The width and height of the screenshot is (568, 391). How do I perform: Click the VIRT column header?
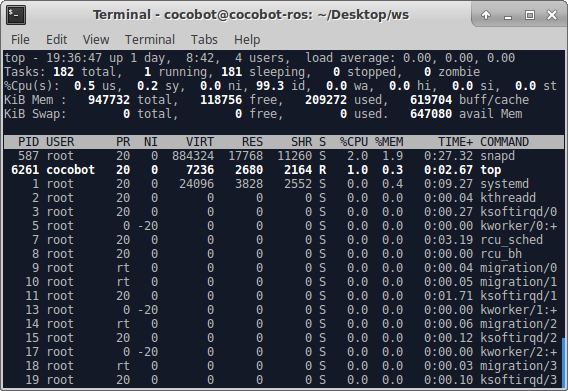(x=200, y=142)
